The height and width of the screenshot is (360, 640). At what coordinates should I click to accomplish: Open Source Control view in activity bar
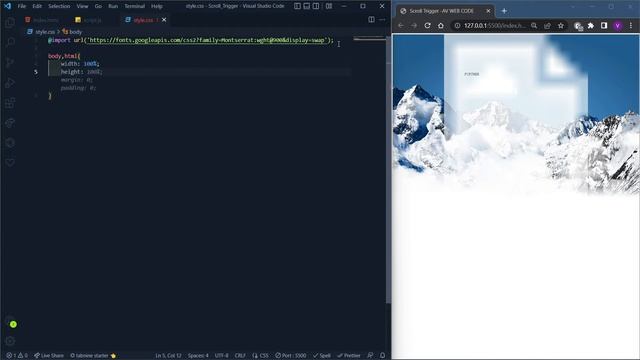[x=10, y=62]
